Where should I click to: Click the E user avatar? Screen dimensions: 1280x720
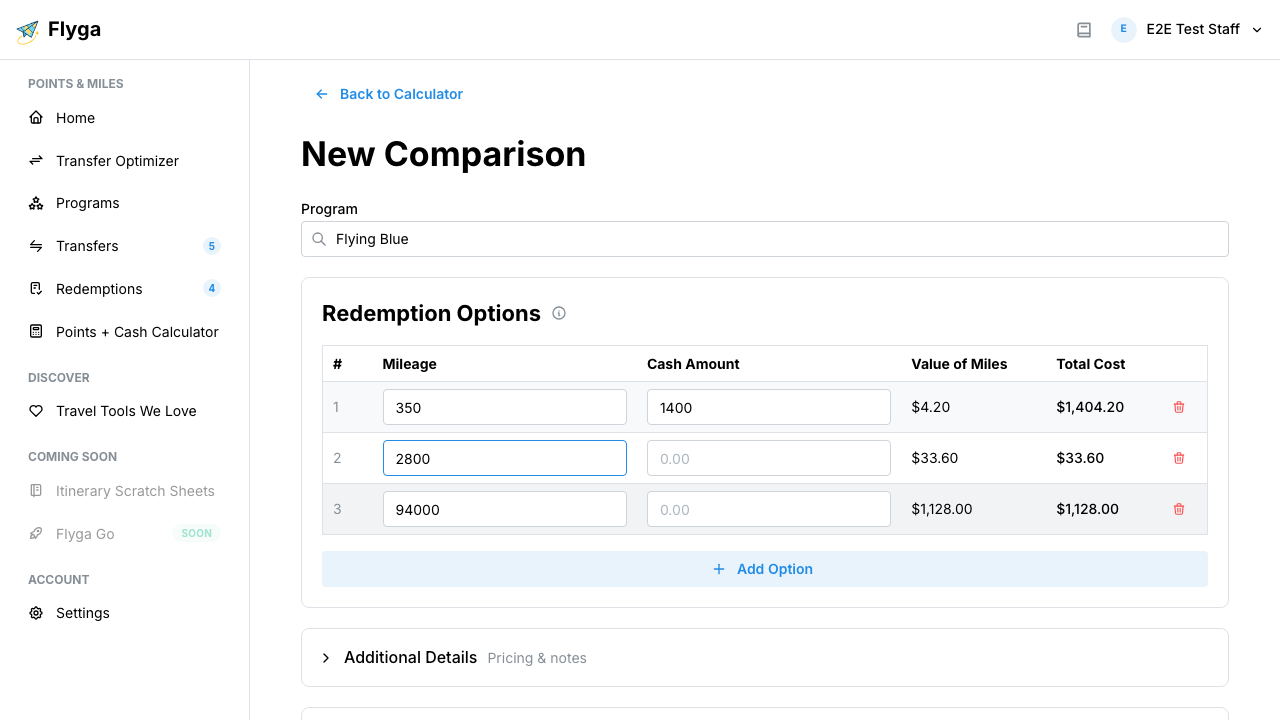(1124, 29)
